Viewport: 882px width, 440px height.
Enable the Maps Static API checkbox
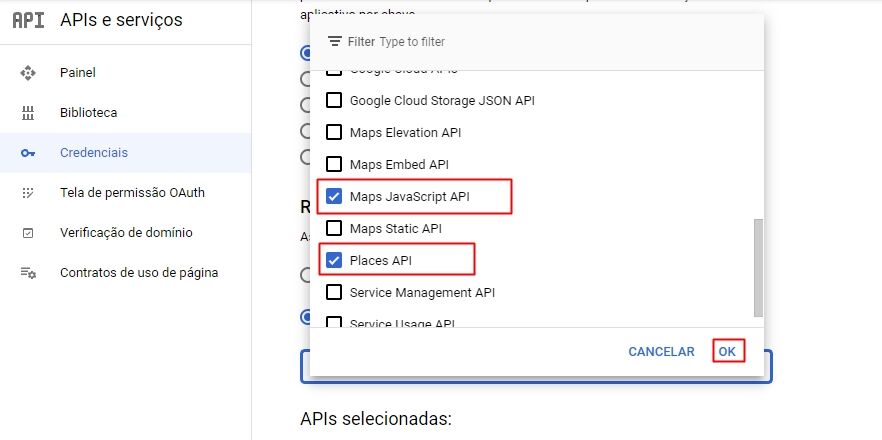pos(334,228)
